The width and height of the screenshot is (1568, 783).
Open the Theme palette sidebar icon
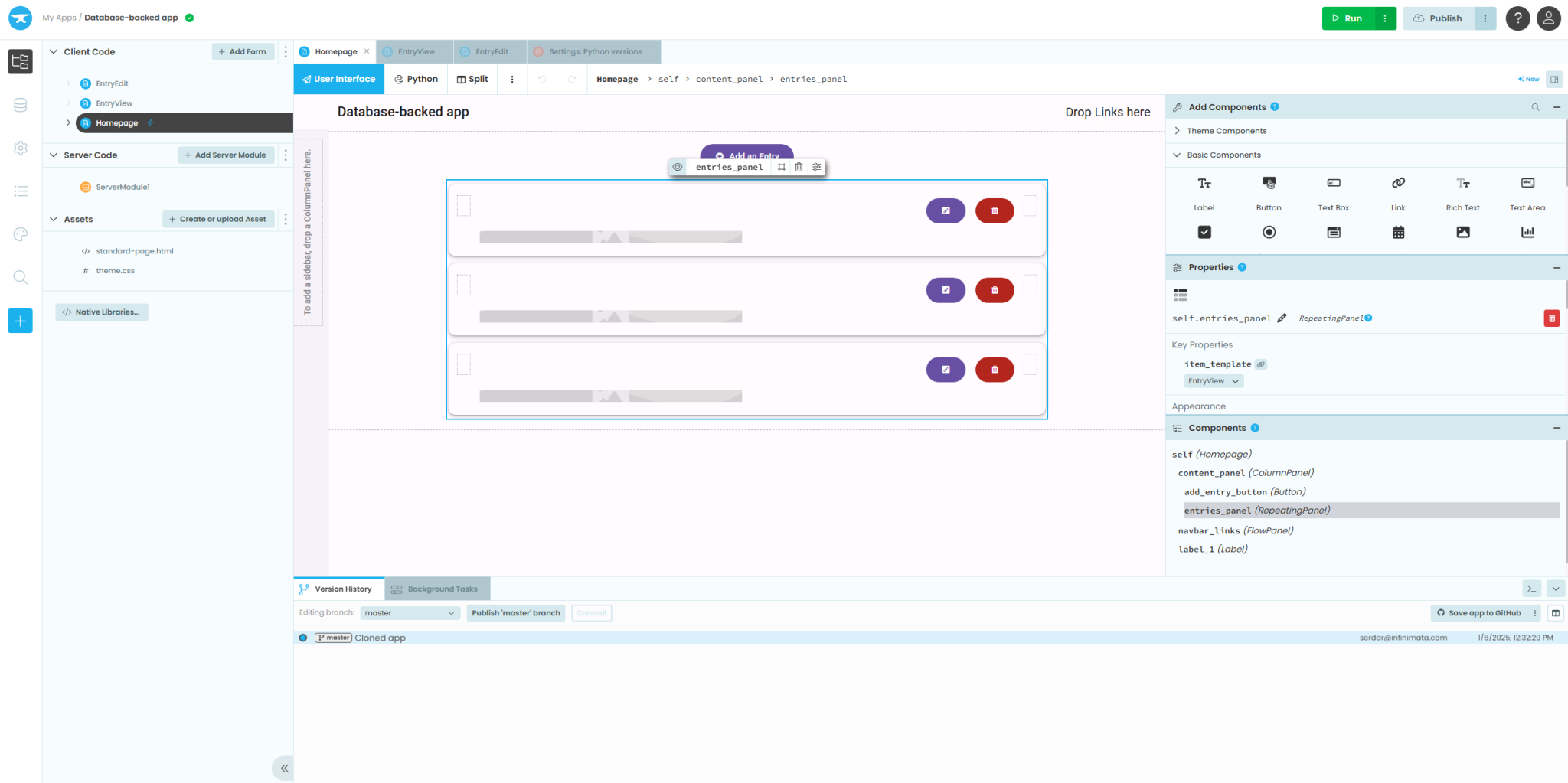point(21,234)
